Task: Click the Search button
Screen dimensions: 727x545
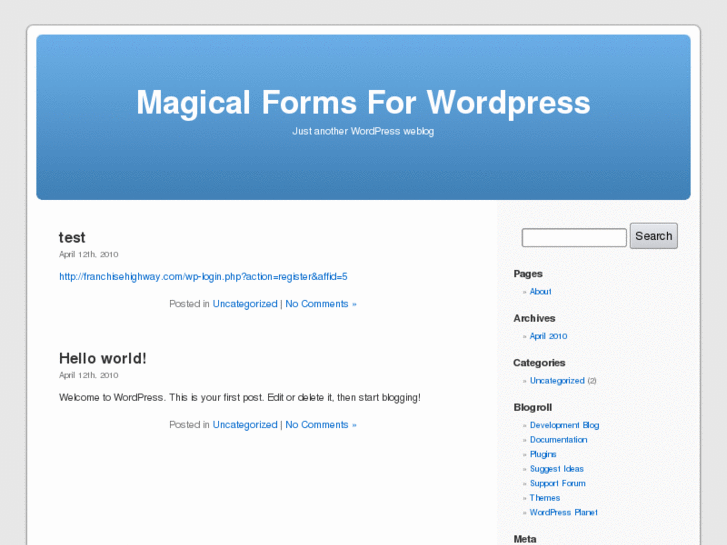Action: (x=654, y=236)
